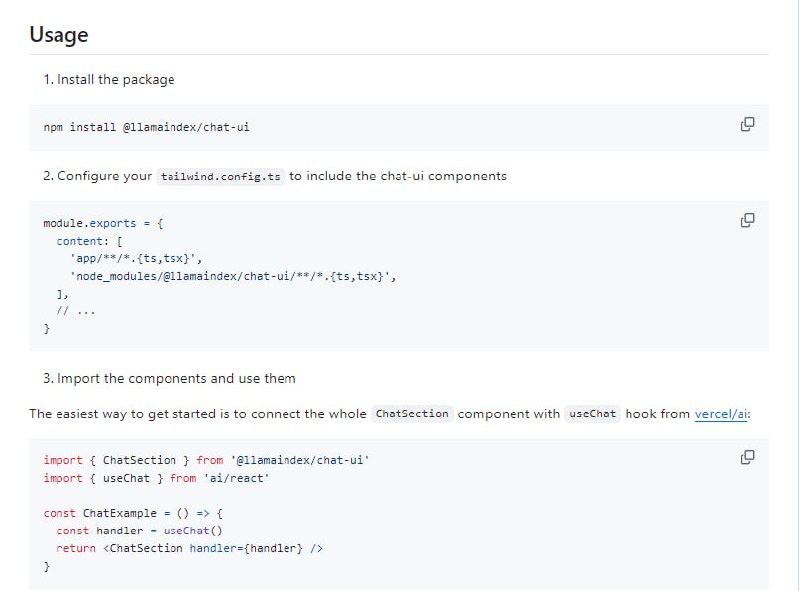Viewport: 800px width, 591px height.
Task: Copy the tailwind module.exports code block
Action: pos(746,220)
